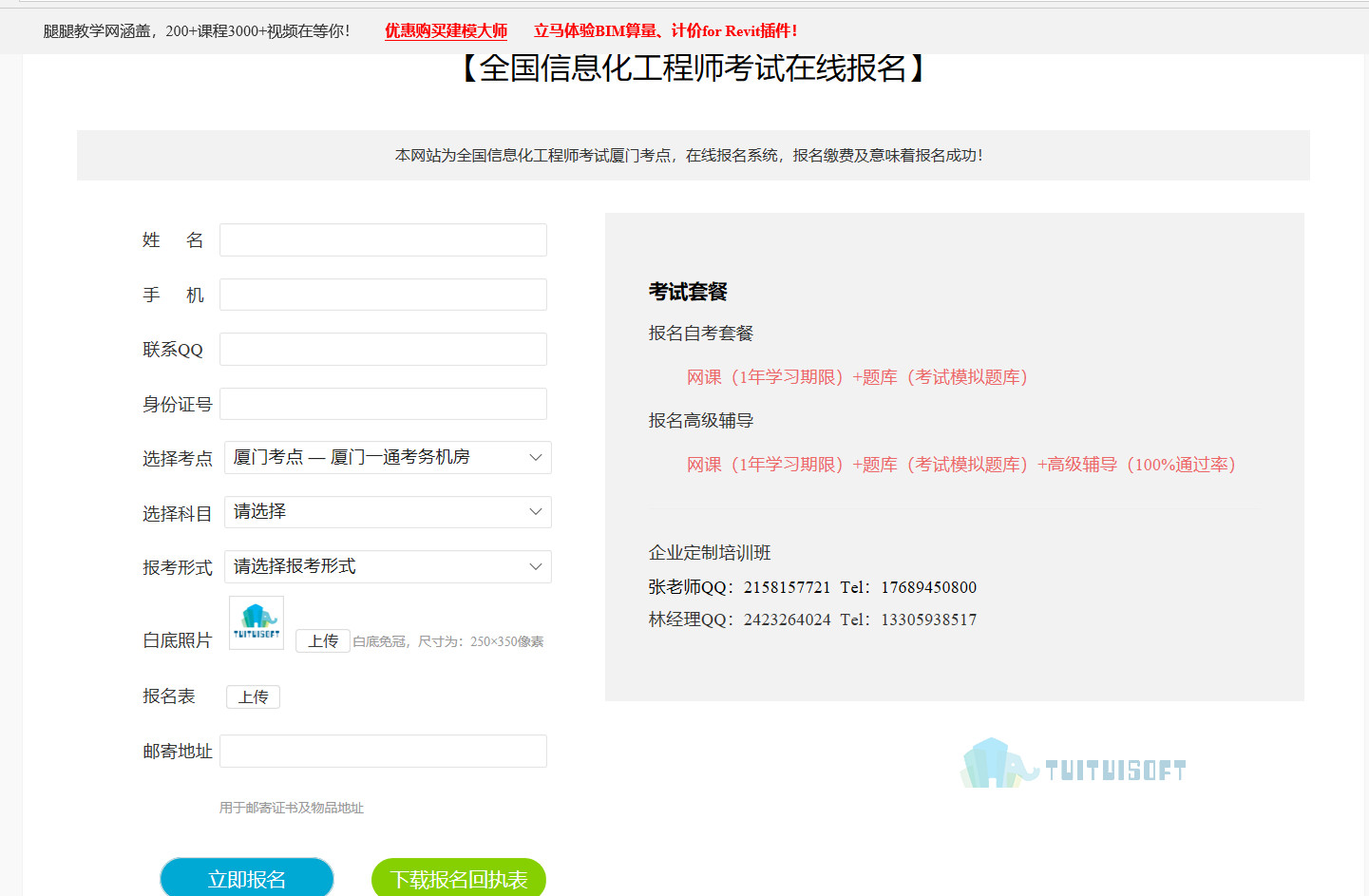Open the 立马体验BIM算量 Revit plugin link
Screen dimensions: 1369x896
pos(665,30)
